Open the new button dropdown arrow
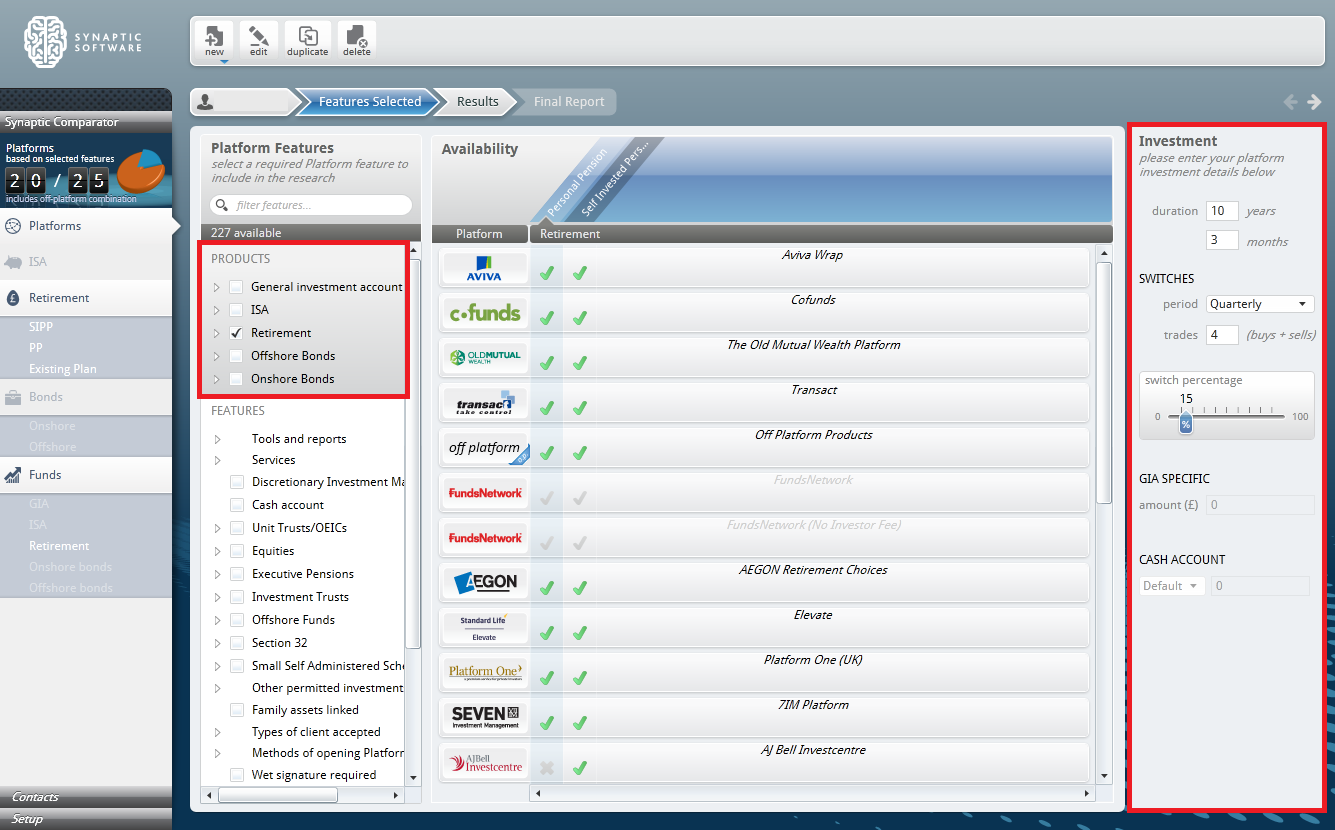Screen dimensions: 1335x830 [x=224, y=62]
